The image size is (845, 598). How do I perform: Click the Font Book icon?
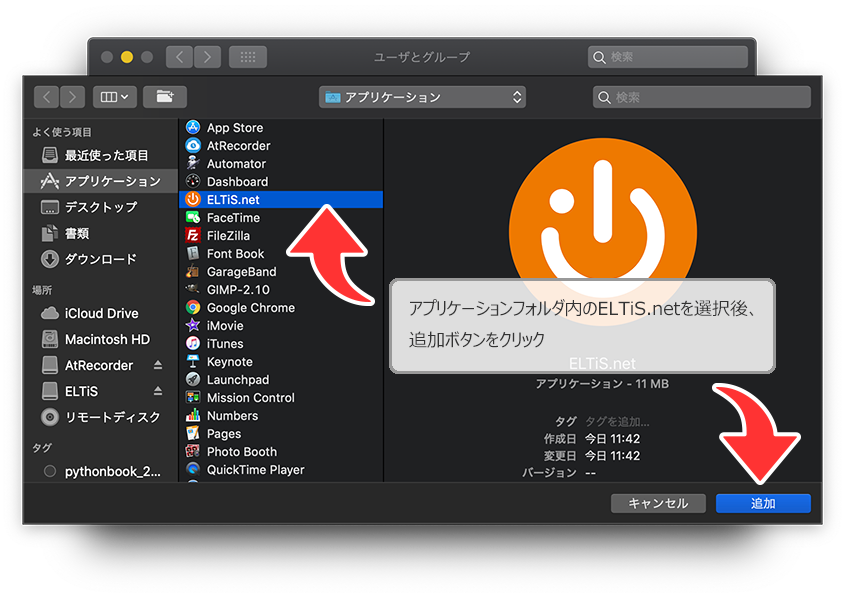(193, 253)
